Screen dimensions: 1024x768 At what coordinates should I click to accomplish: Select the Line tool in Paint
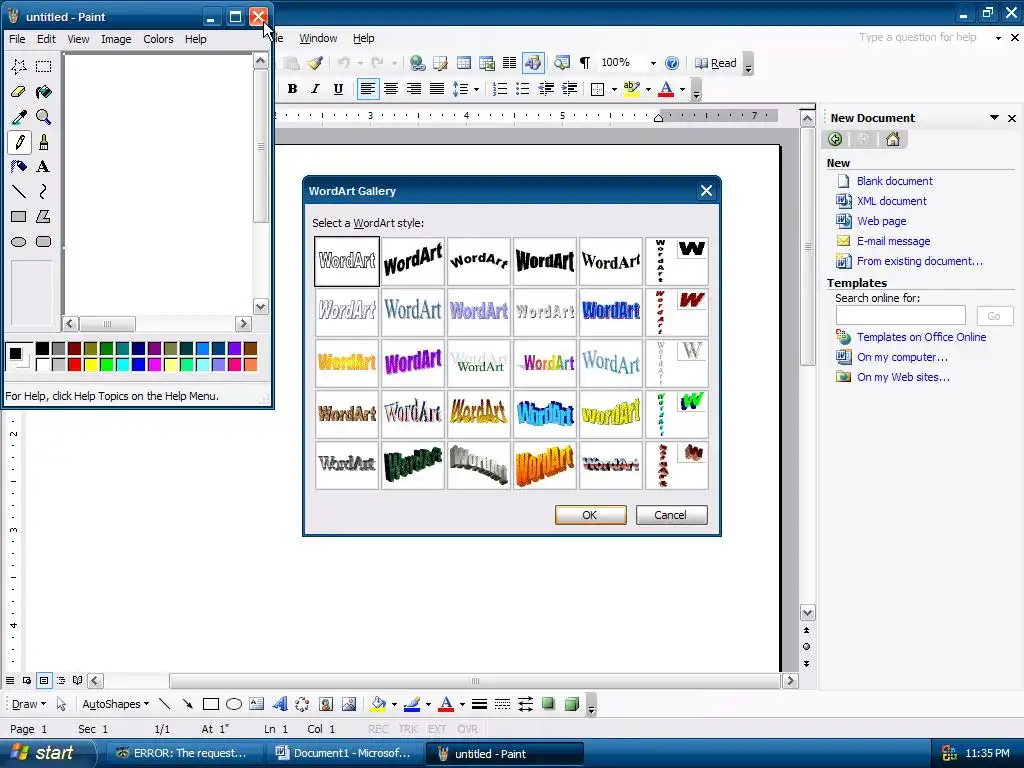coord(18,191)
